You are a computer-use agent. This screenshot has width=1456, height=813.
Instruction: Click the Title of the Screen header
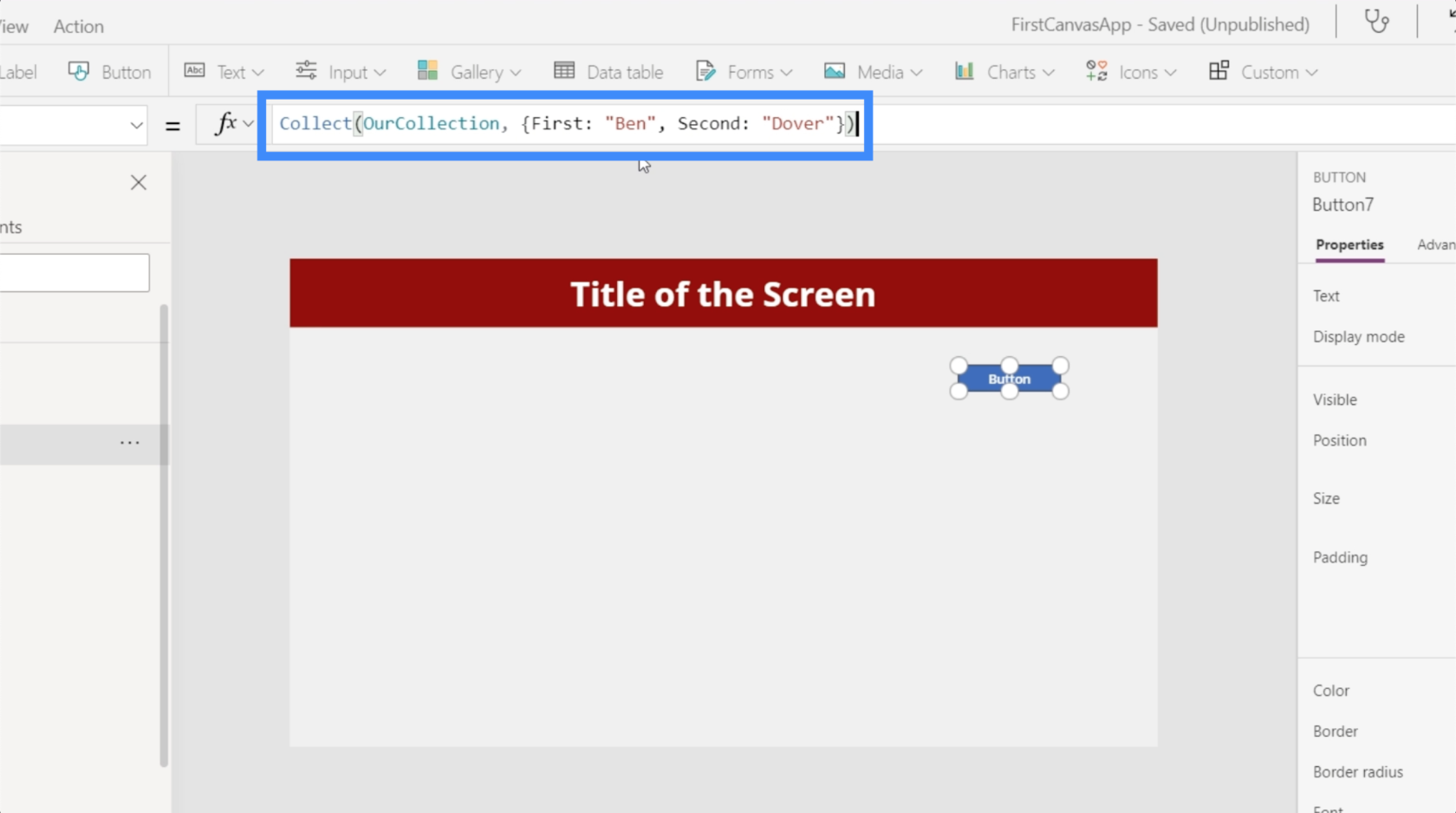(723, 294)
